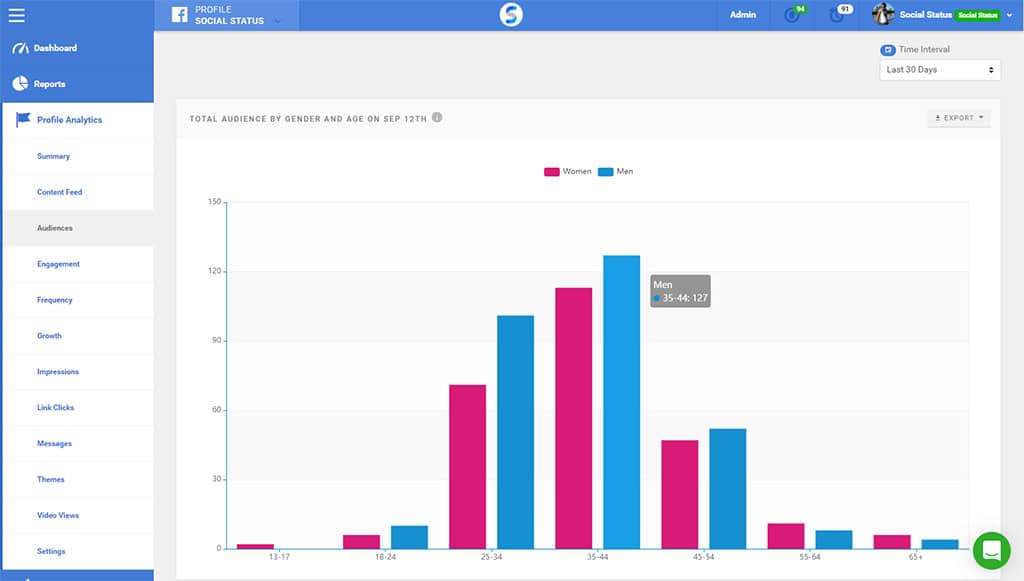Open the notification icon with badge 94
The height and width of the screenshot is (581, 1024).
[x=794, y=14]
